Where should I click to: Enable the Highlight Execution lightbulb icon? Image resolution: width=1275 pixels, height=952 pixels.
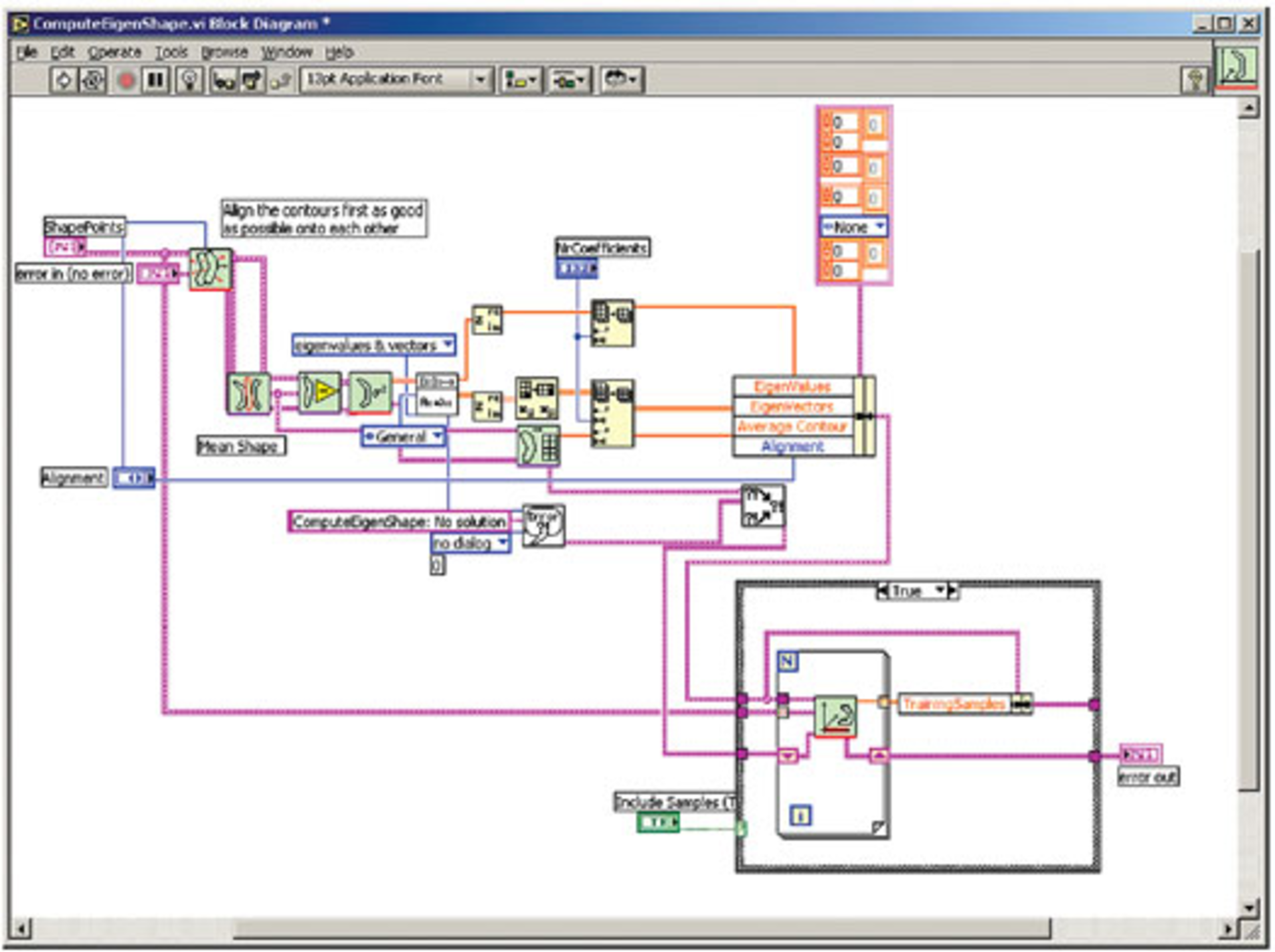point(188,79)
